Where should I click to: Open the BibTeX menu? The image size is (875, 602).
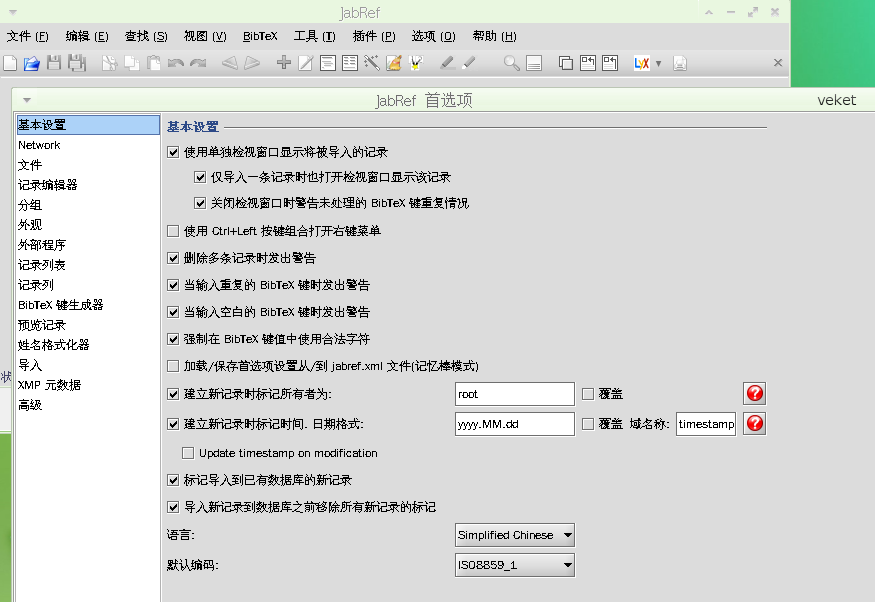[260, 36]
